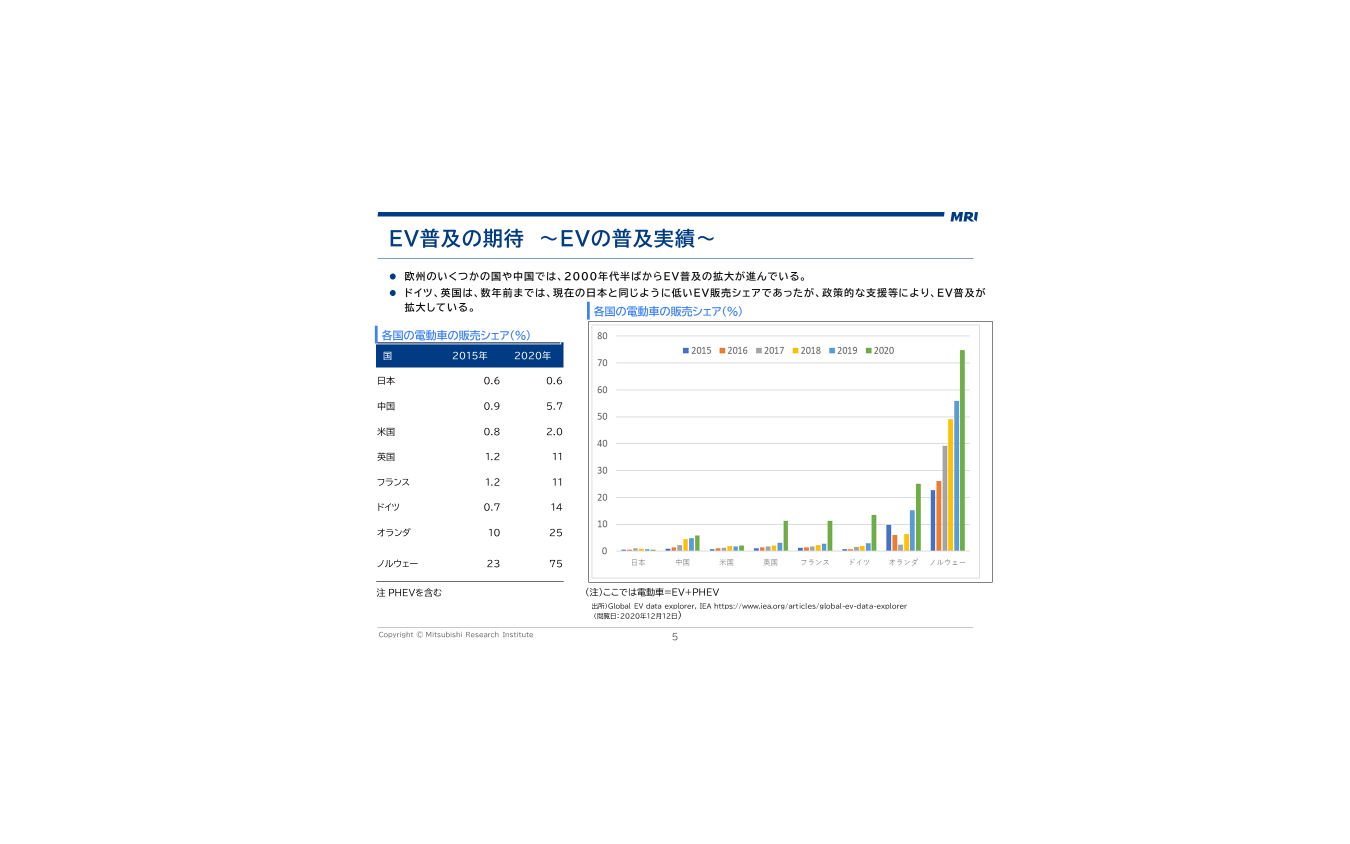The height and width of the screenshot is (844, 1350).
Task: Click Norway's green 2020 bar in chart
Action: pyautogui.click(x=963, y=451)
